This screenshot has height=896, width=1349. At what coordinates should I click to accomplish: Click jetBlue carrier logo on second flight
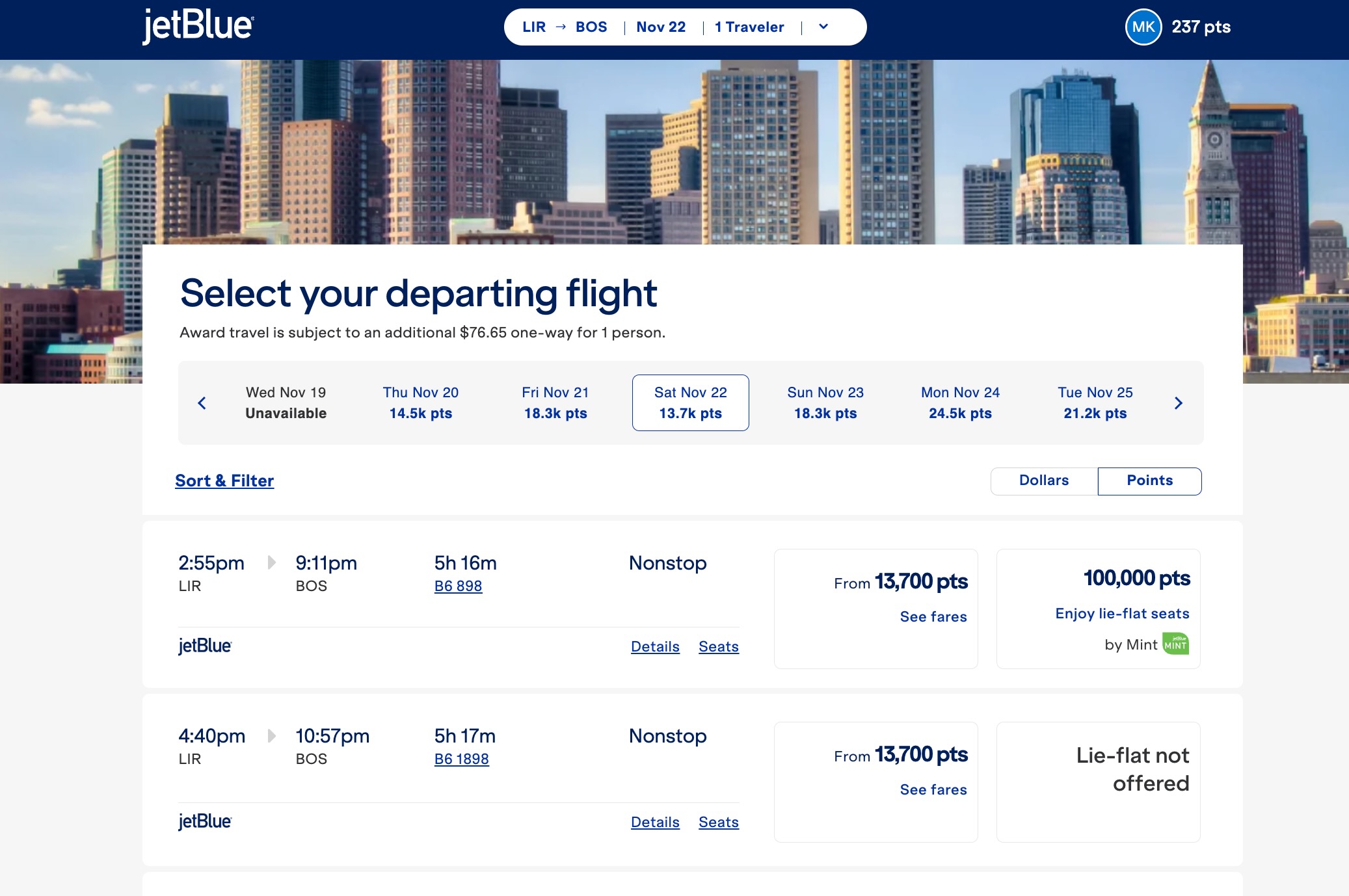[205, 821]
